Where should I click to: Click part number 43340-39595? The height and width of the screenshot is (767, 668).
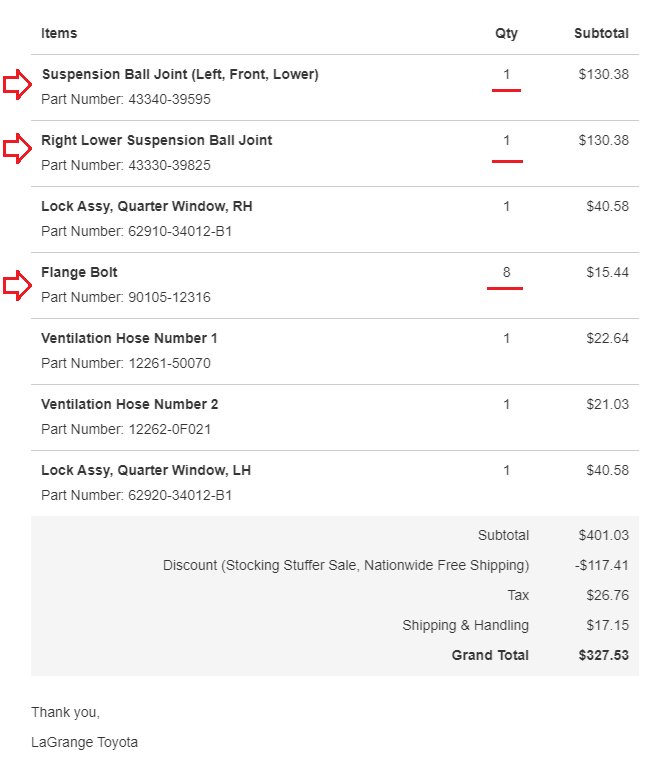coord(169,99)
